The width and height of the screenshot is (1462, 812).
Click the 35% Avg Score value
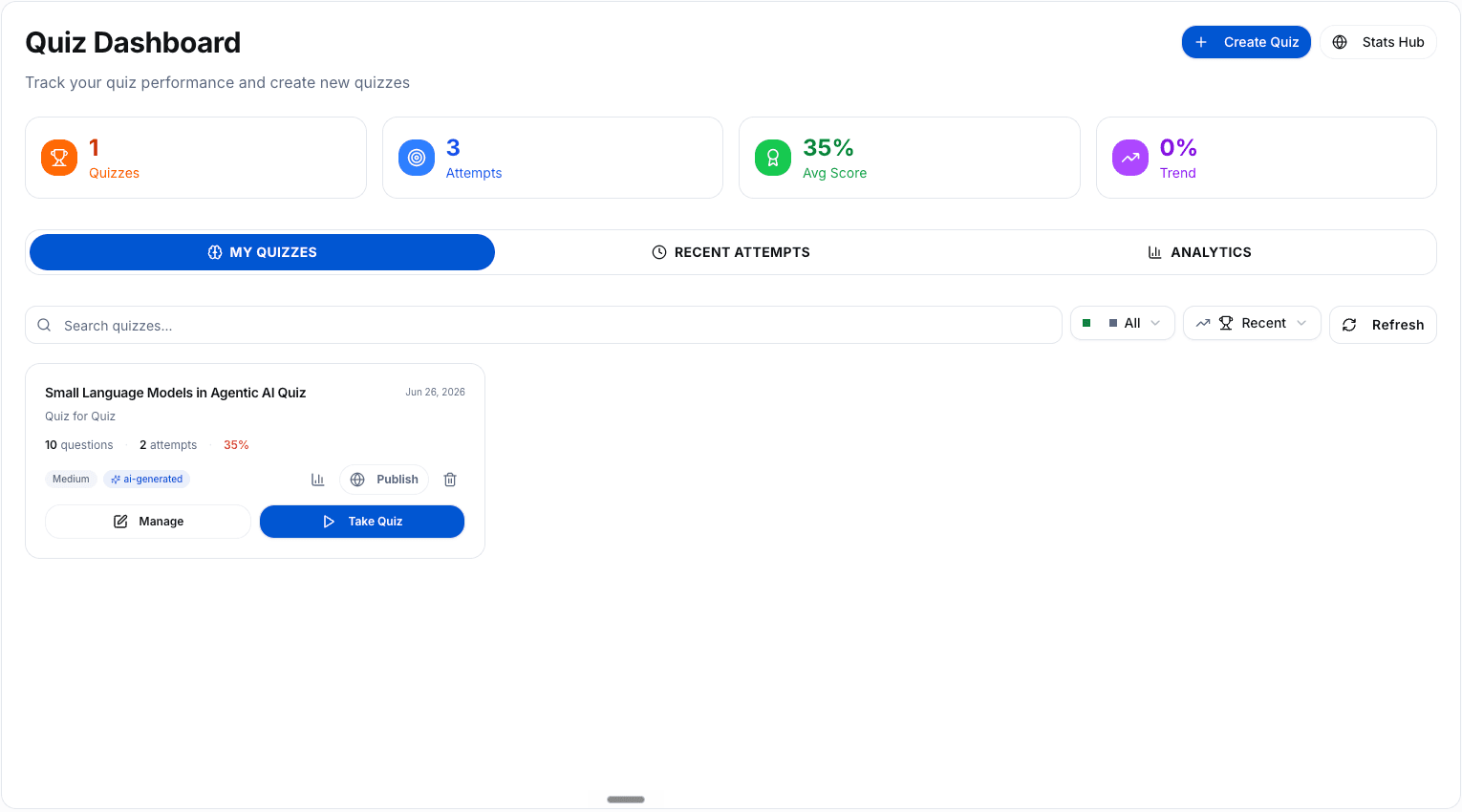coord(828,148)
